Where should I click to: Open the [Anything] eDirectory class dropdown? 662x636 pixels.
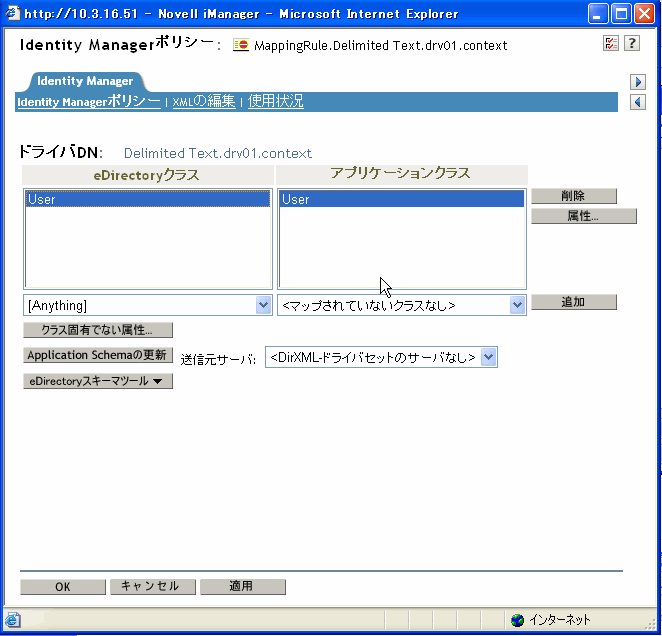coord(148,305)
